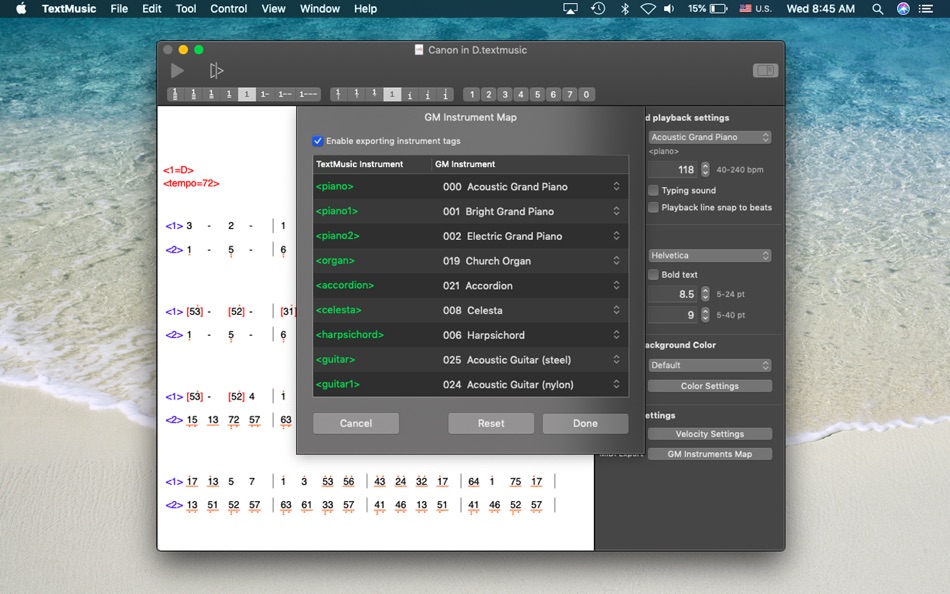The image size is (950, 594).
Task: Toggle the sidebar panel icon at top right
Action: coord(765,71)
